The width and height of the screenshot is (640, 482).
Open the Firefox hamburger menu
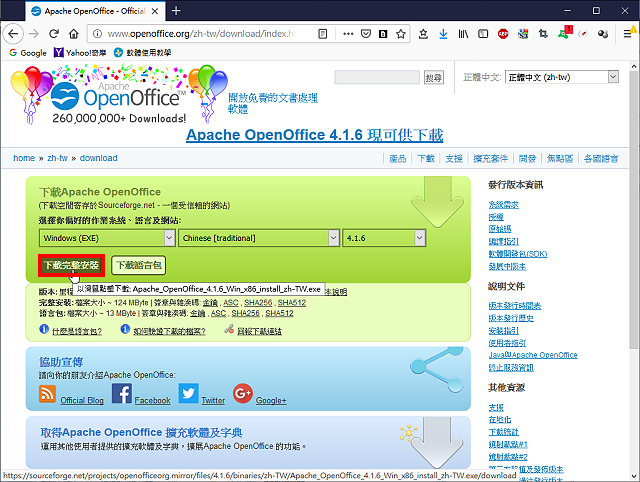(x=628, y=34)
